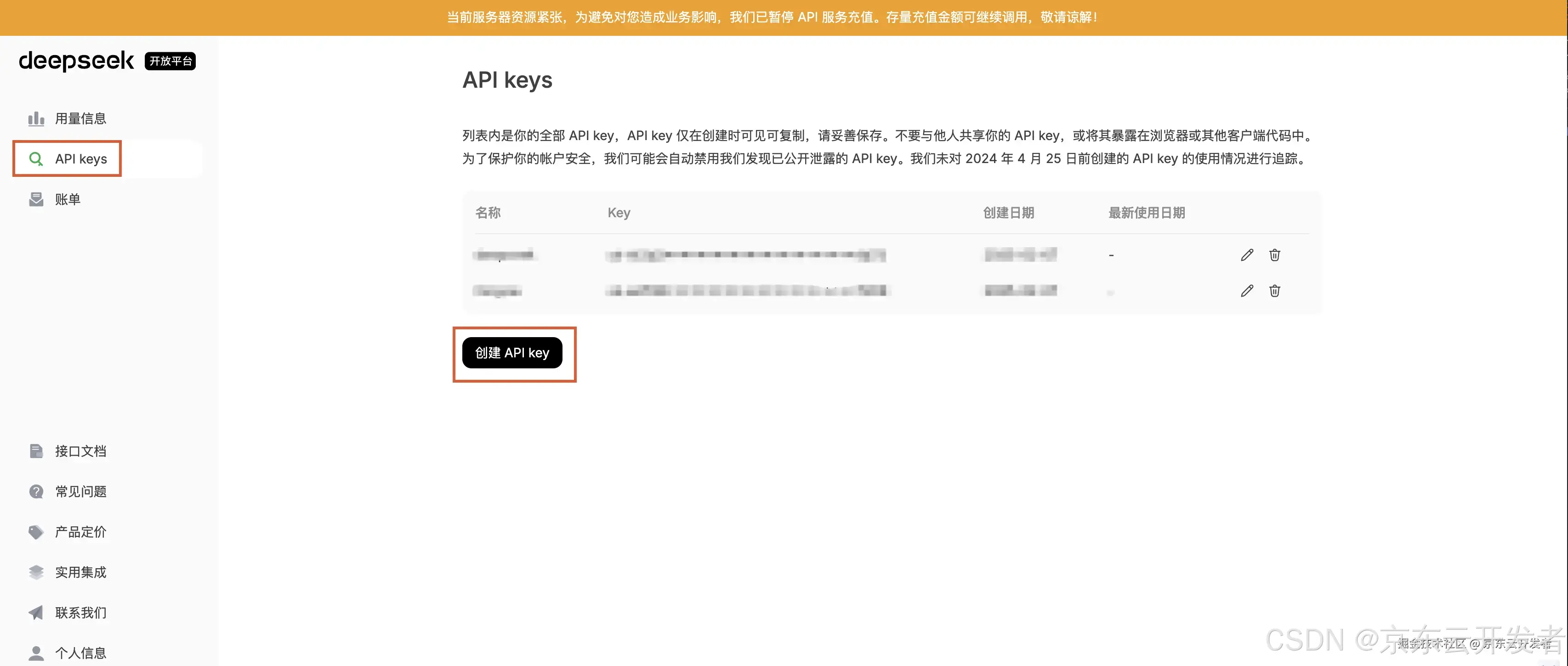Viewport: 1568px width, 666px height.
Task: Click the deepseek logo
Action: pyautogui.click(x=76, y=61)
